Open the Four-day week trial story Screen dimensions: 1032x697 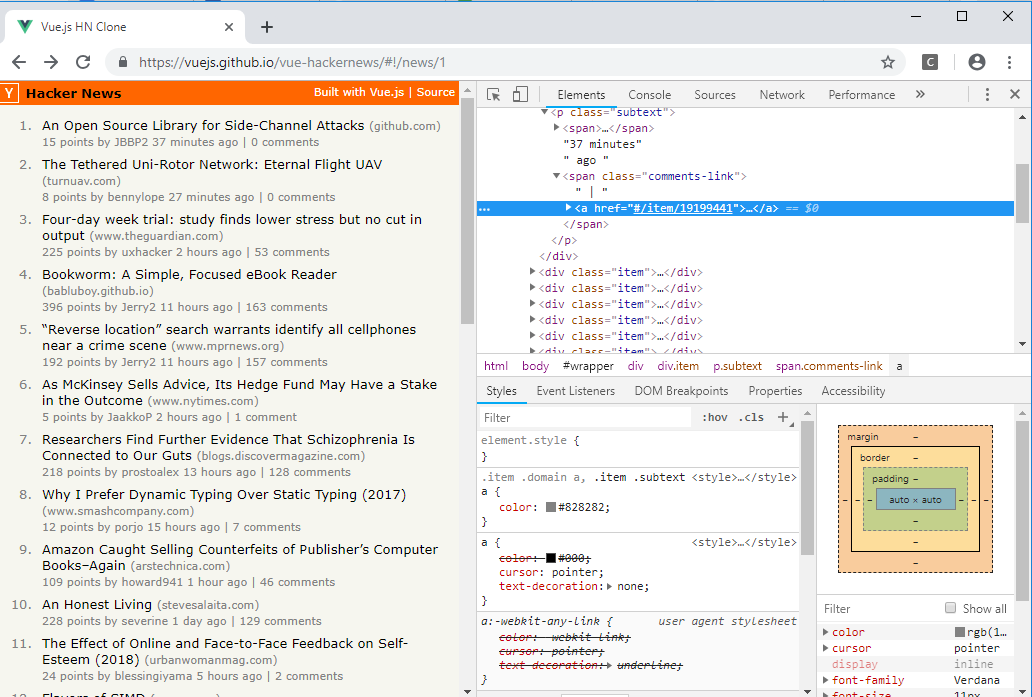pos(232,227)
